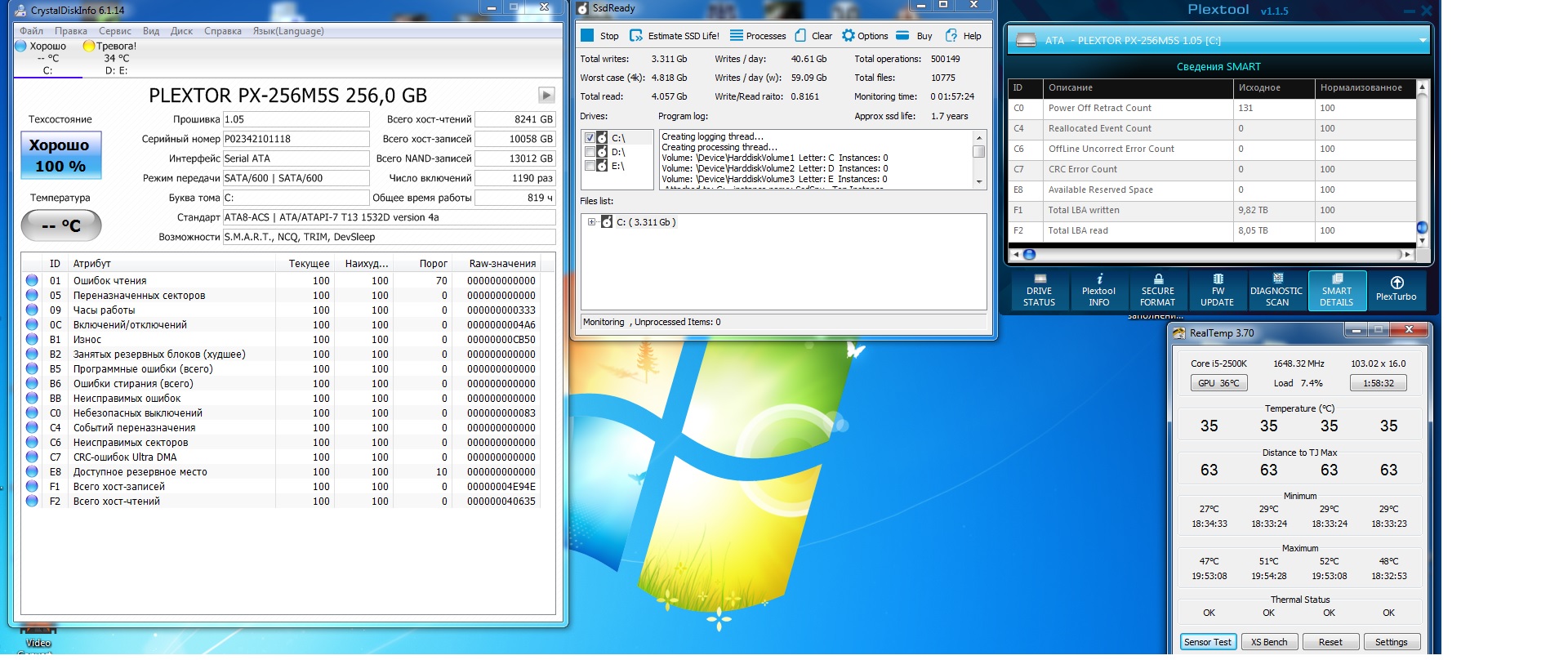Image resolution: width=1568 pixels, height=660 pixels.
Task: Open Plextool Info section
Action: point(1098,291)
